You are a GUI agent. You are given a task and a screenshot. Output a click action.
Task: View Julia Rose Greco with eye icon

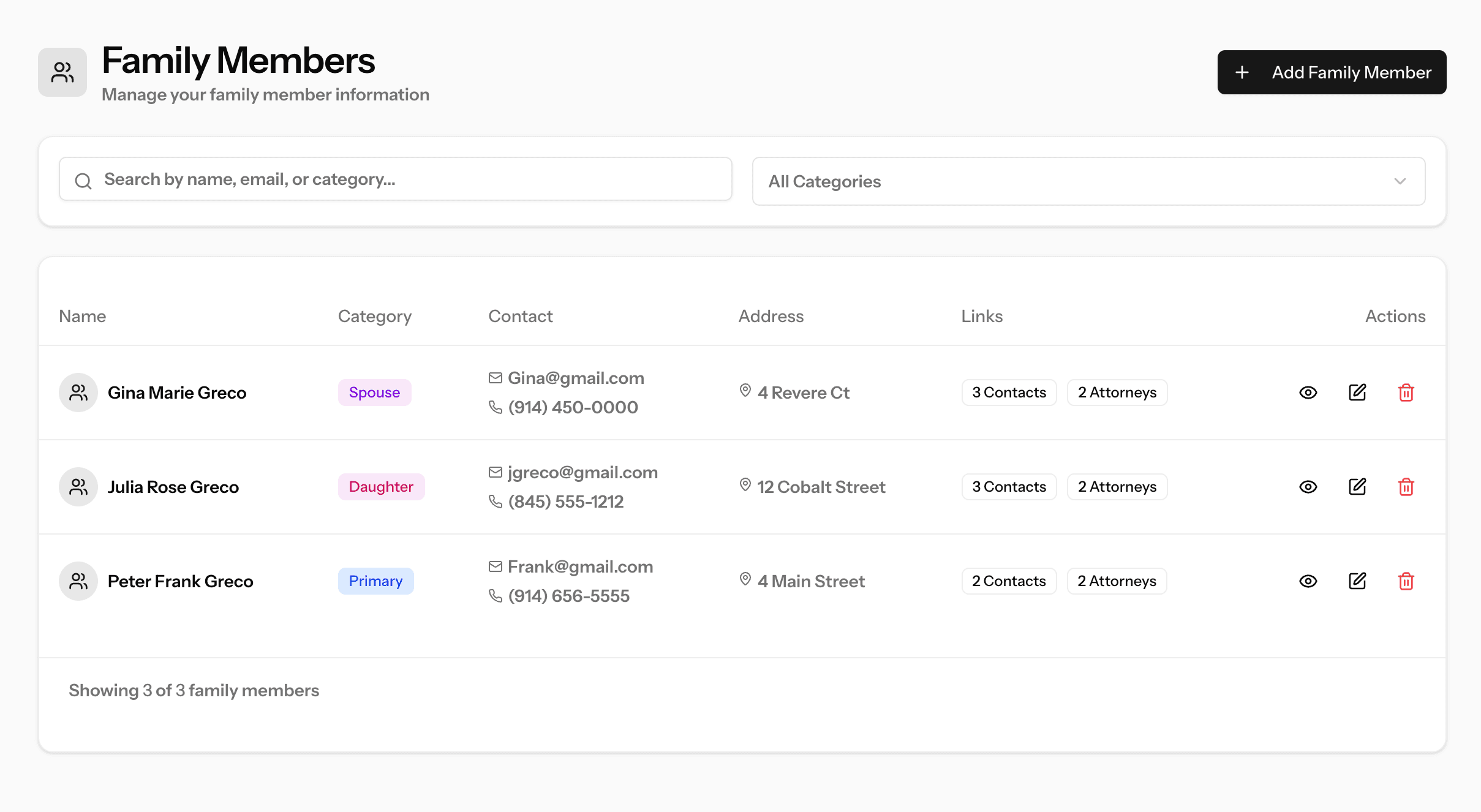point(1308,487)
